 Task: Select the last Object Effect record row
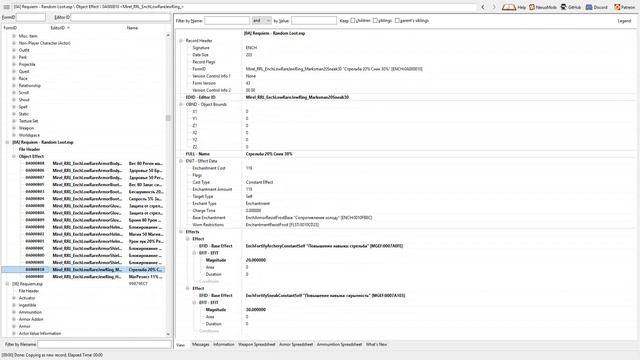pyautogui.click(x=83, y=277)
